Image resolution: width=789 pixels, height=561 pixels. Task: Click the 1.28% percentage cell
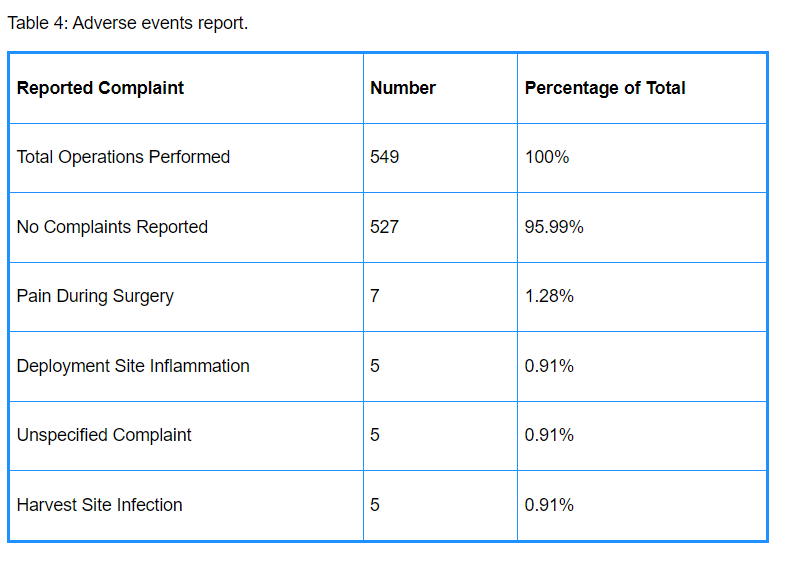click(549, 296)
